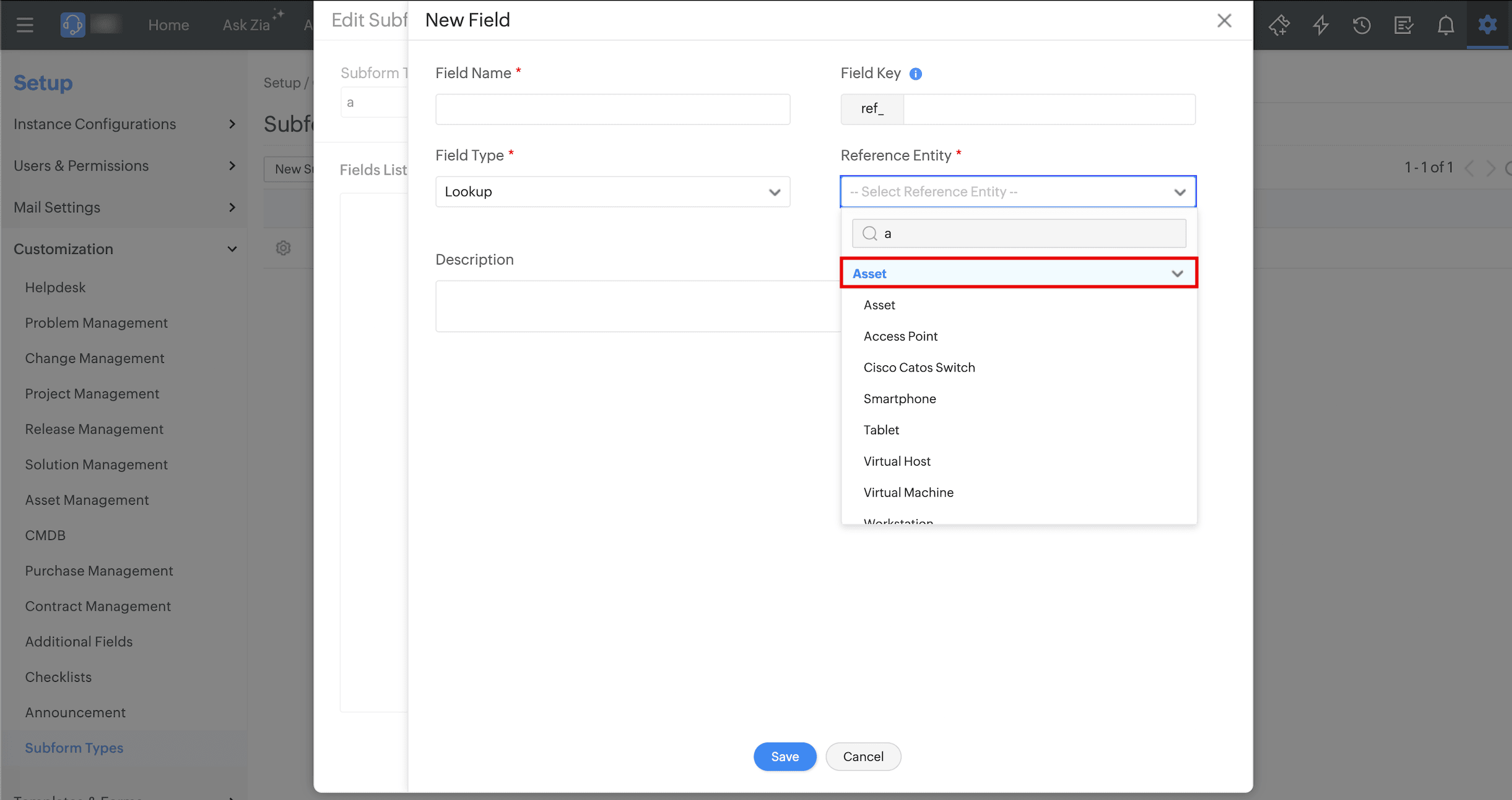This screenshot has width=1512, height=800.
Task: Close the New Field dialog
Action: coord(1224,21)
